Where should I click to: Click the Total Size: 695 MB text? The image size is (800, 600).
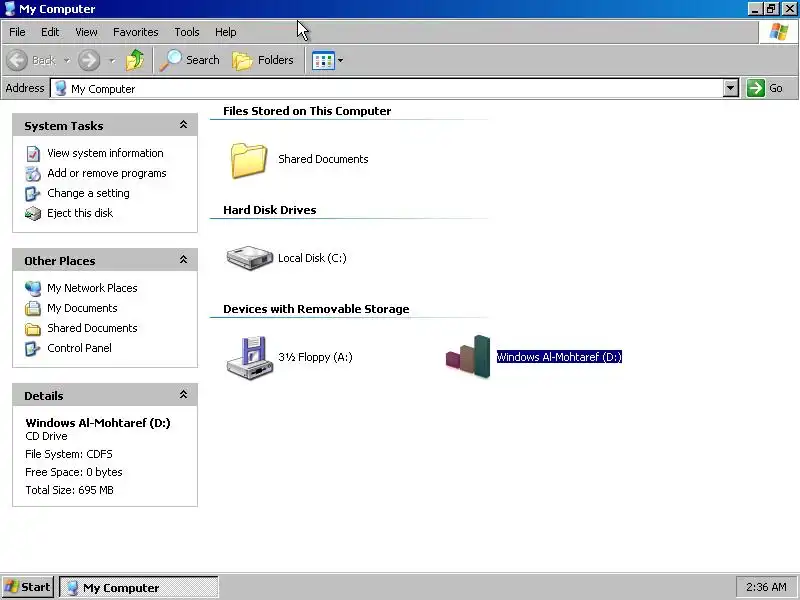[x=69, y=490]
